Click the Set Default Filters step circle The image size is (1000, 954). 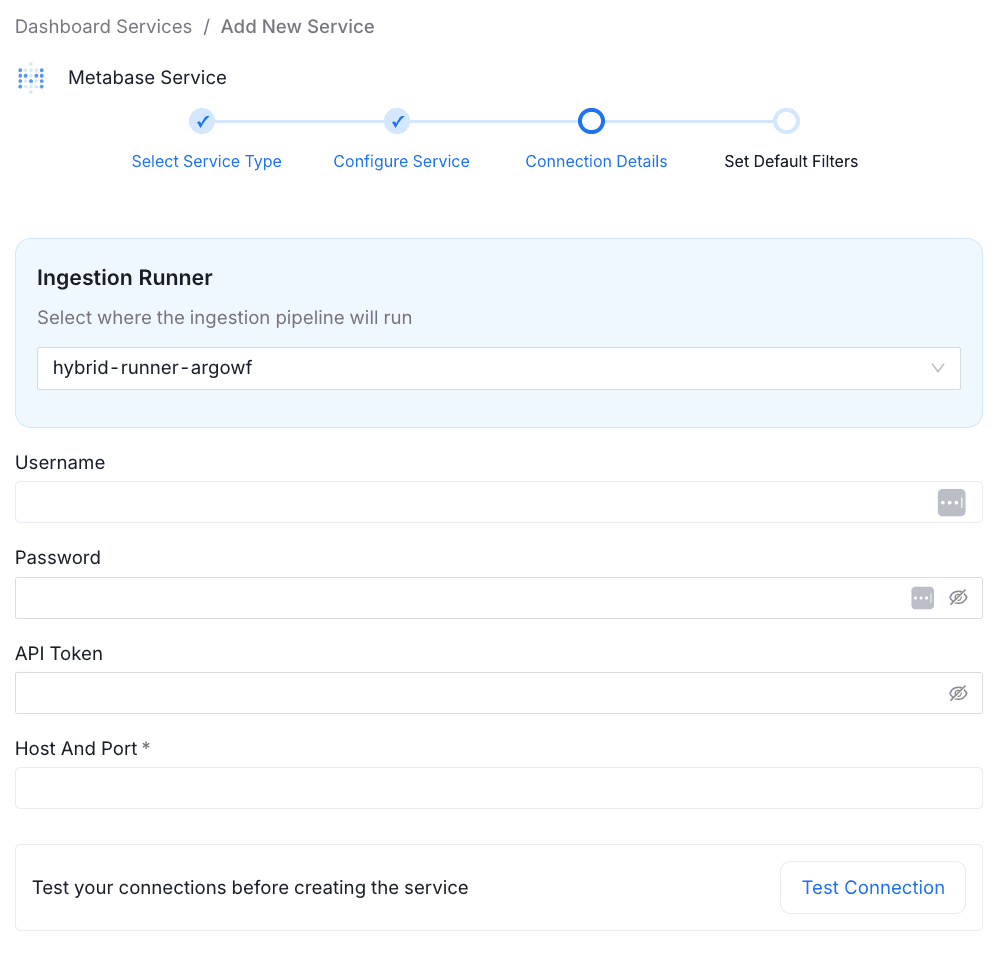(x=786, y=121)
